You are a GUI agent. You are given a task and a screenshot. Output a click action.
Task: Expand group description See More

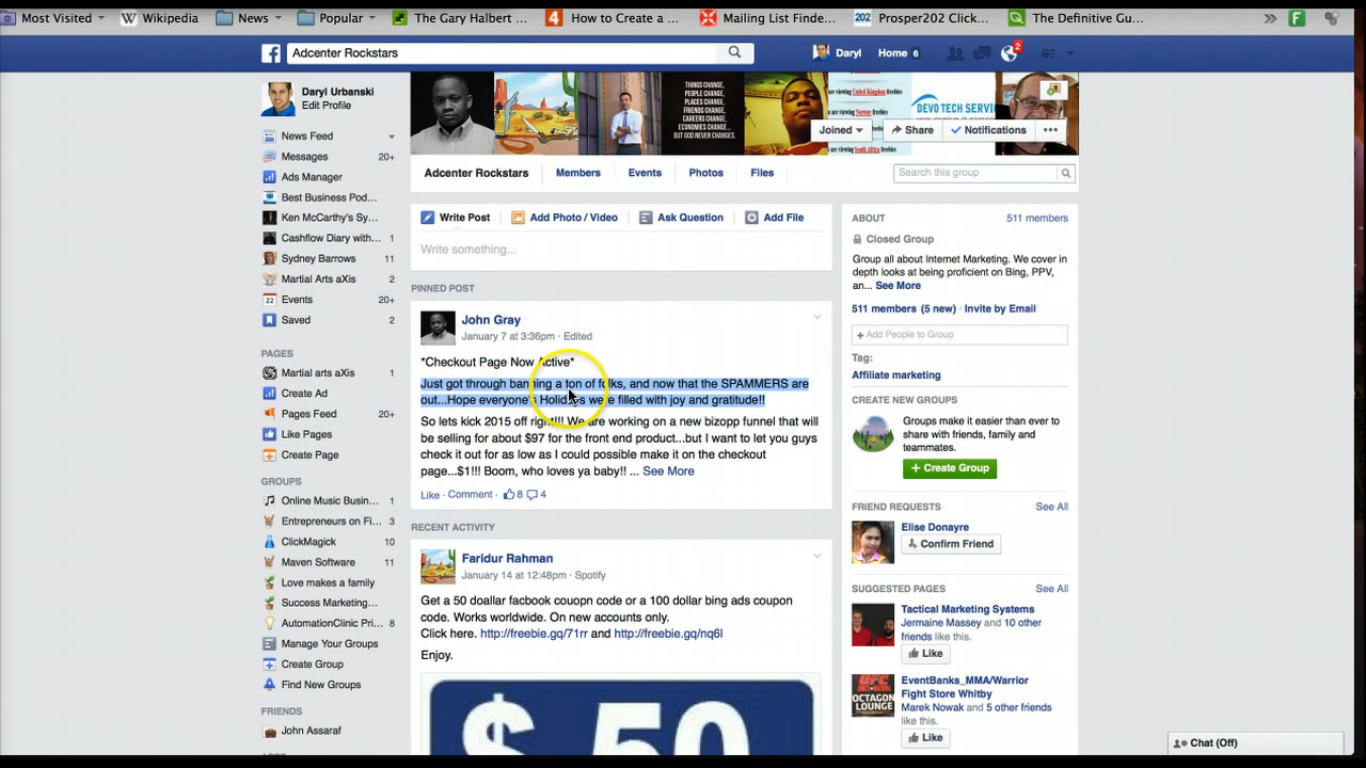pyautogui.click(x=898, y=286)
